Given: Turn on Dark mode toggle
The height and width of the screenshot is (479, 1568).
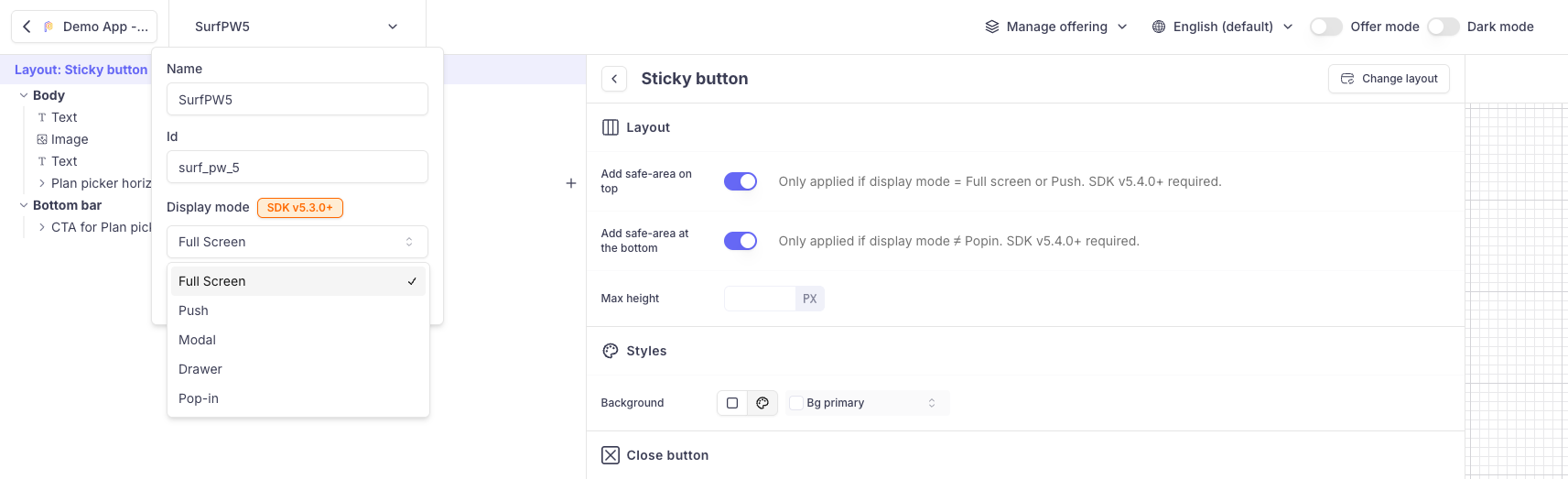Looking at the screenshot, I should point(1443,27).
